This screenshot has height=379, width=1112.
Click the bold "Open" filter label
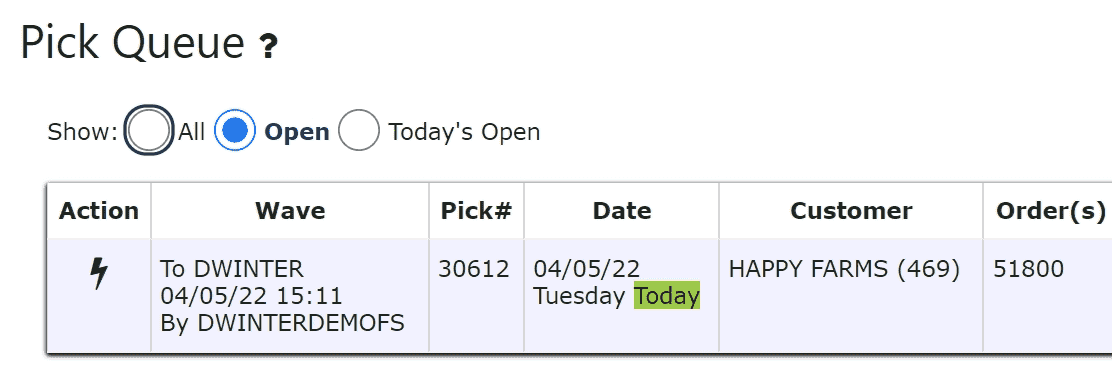296,132
